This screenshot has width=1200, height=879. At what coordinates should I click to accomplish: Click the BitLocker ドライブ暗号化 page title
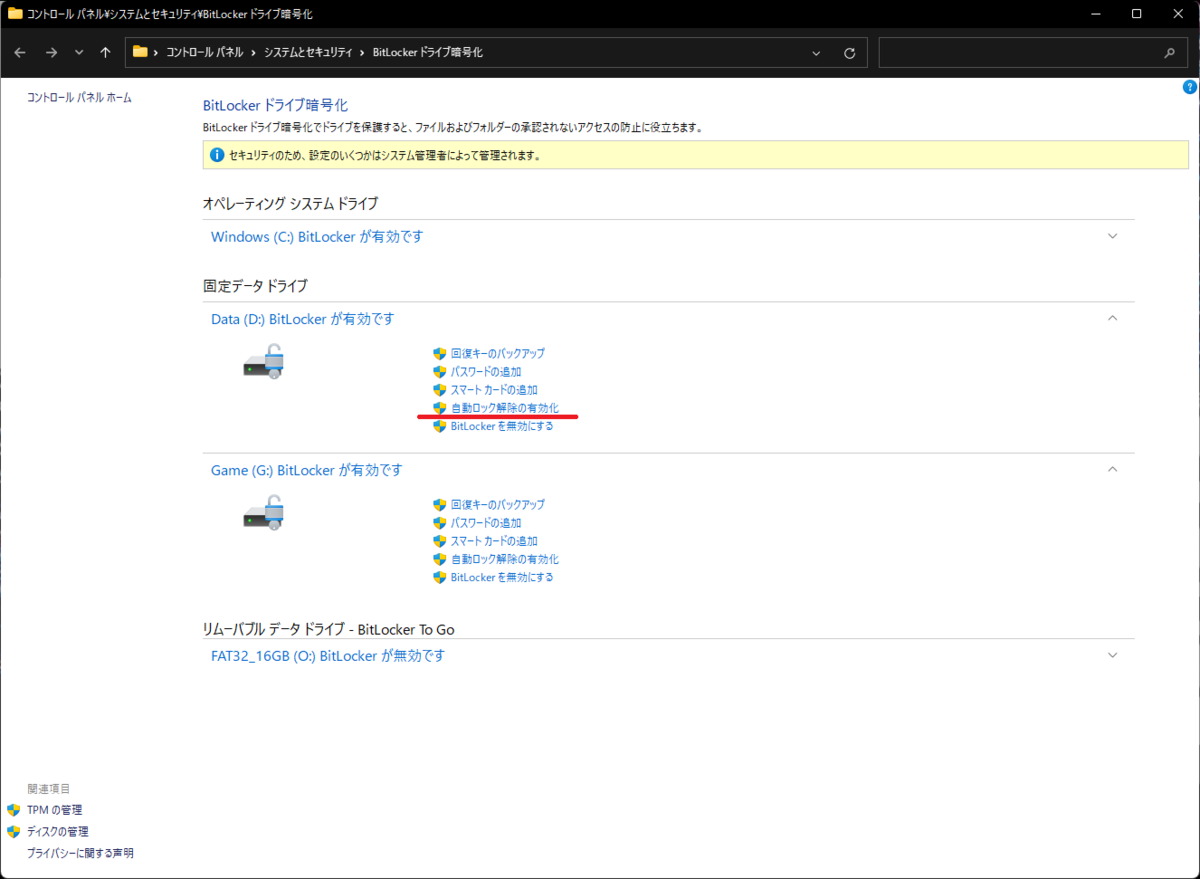click(x=275, y=105)
